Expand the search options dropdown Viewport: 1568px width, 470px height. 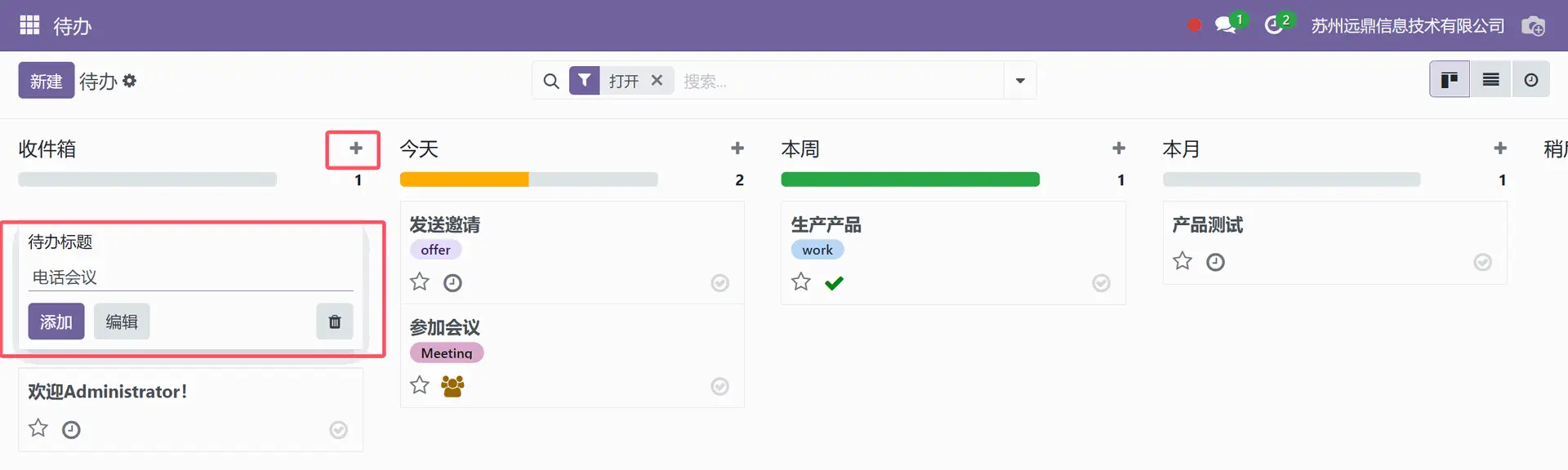[x=1020, y=81]
